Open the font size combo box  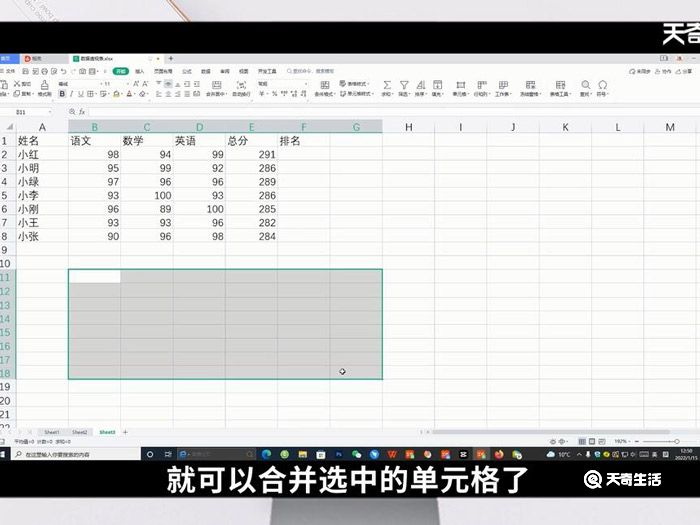[x=117, y=83]
